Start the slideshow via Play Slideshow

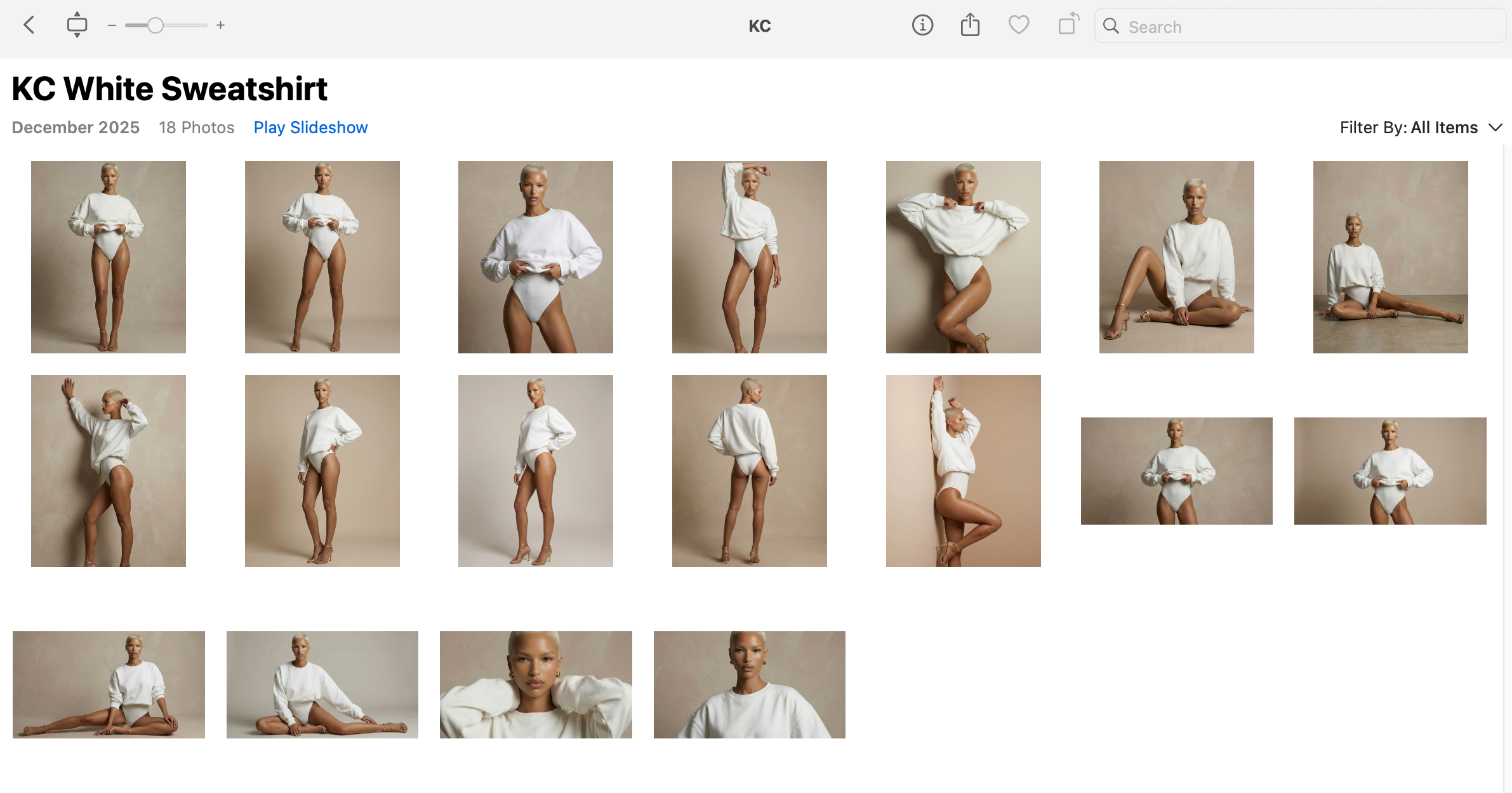click(310, 127)
